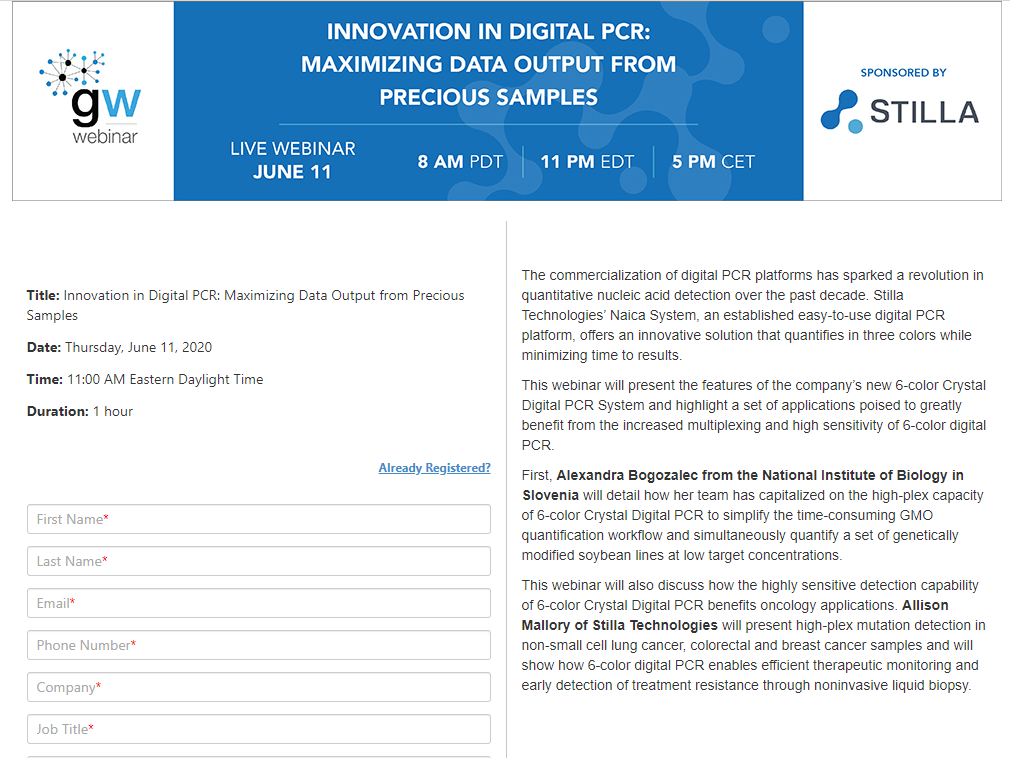
Task: Open the Already Registered? link
Action: 434,468
